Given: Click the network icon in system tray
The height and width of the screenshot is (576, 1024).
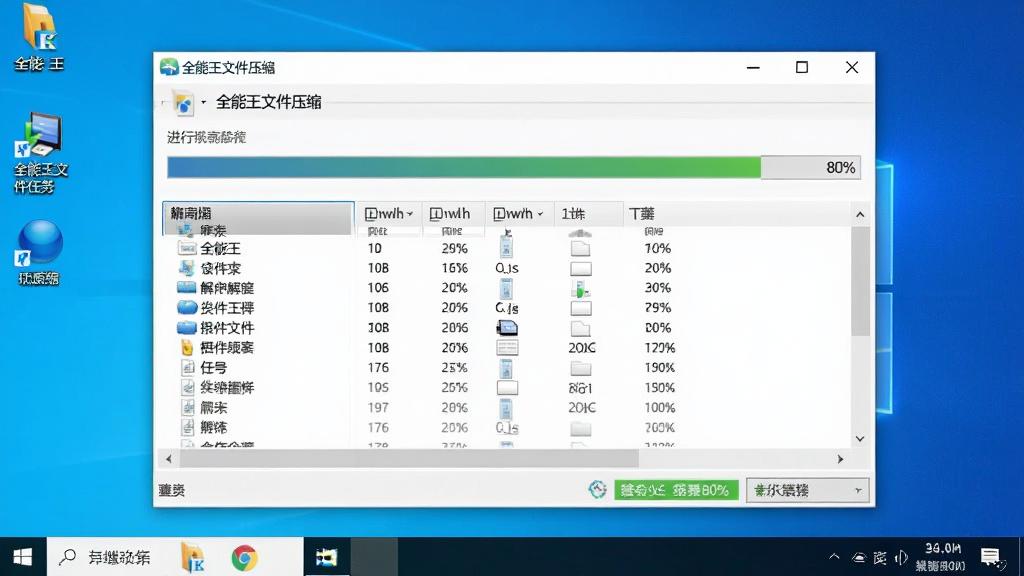Looking at the screenshot, I should [x=859, y=558].
